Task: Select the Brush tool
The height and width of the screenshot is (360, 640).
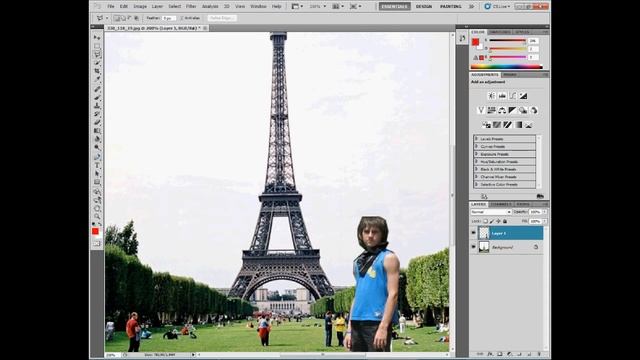Action: point(97,98)
